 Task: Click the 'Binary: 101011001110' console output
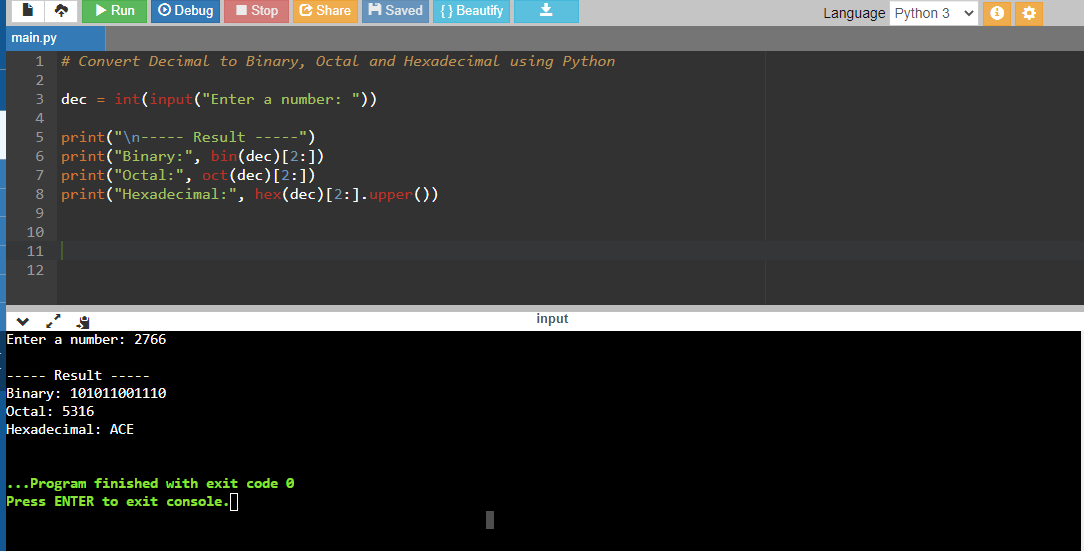[x=86, y=393]
